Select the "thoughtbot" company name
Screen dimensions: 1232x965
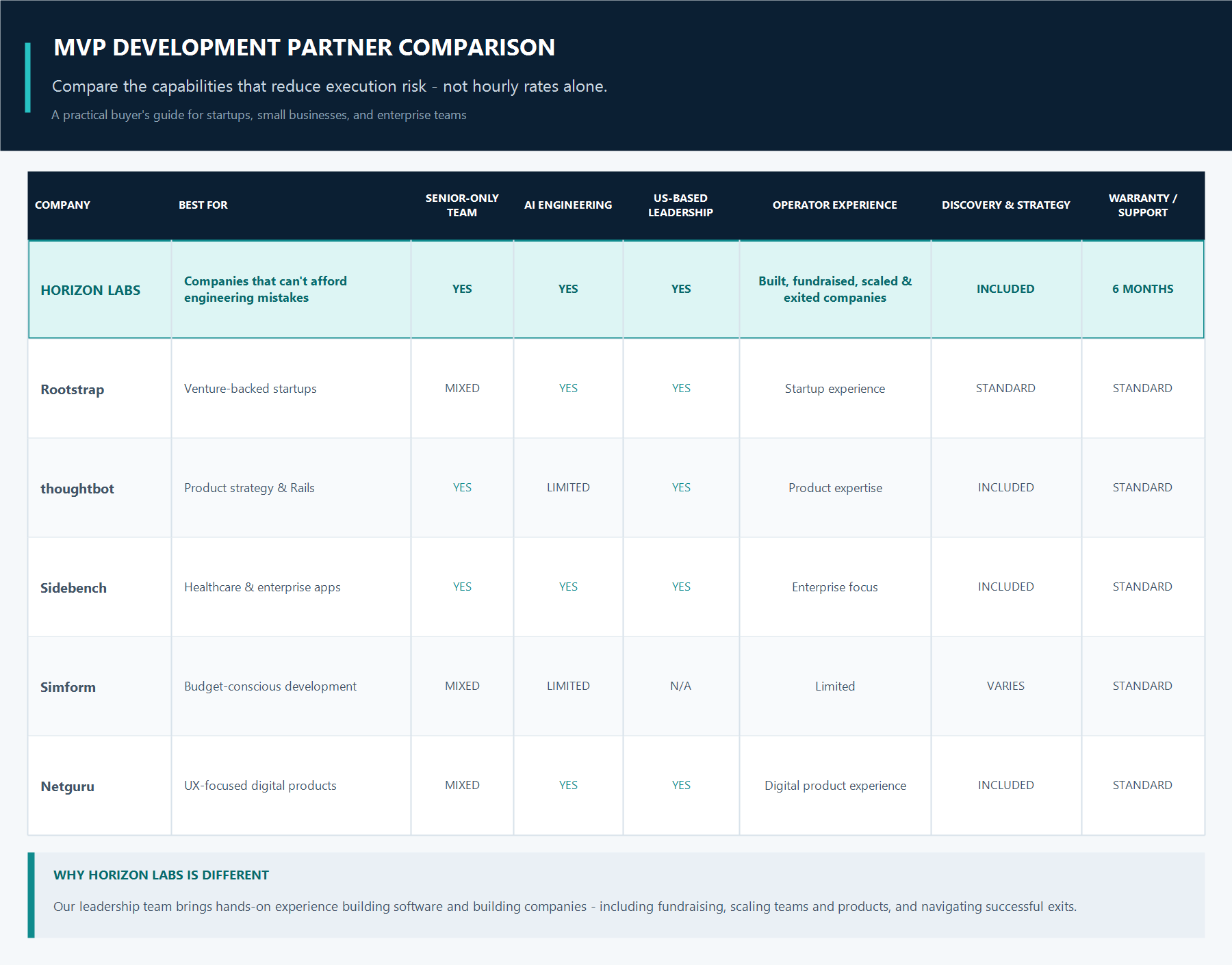coord(77,489)
